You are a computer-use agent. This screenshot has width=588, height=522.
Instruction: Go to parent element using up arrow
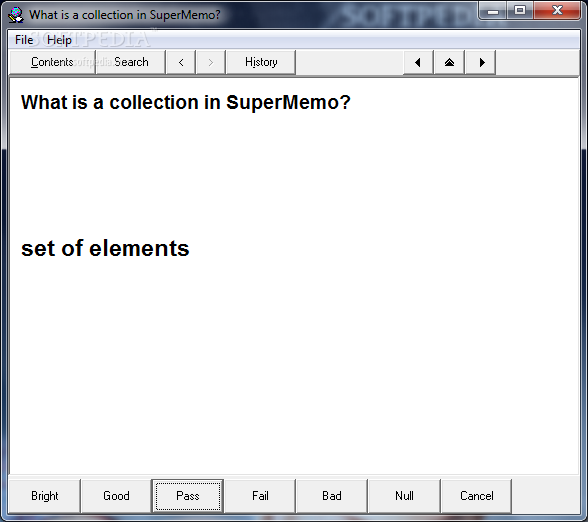449,62
